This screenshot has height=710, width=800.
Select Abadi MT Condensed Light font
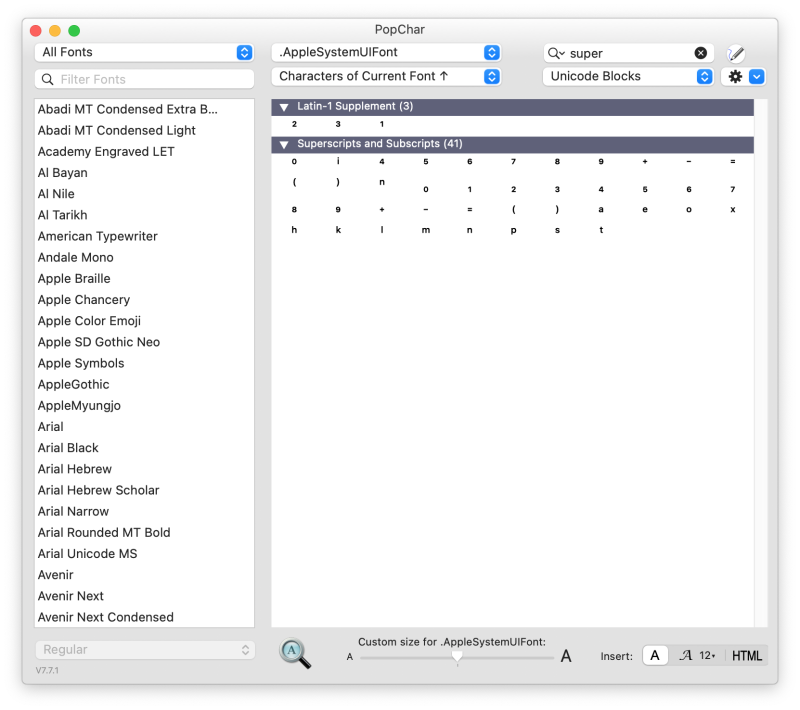point(145,131)
